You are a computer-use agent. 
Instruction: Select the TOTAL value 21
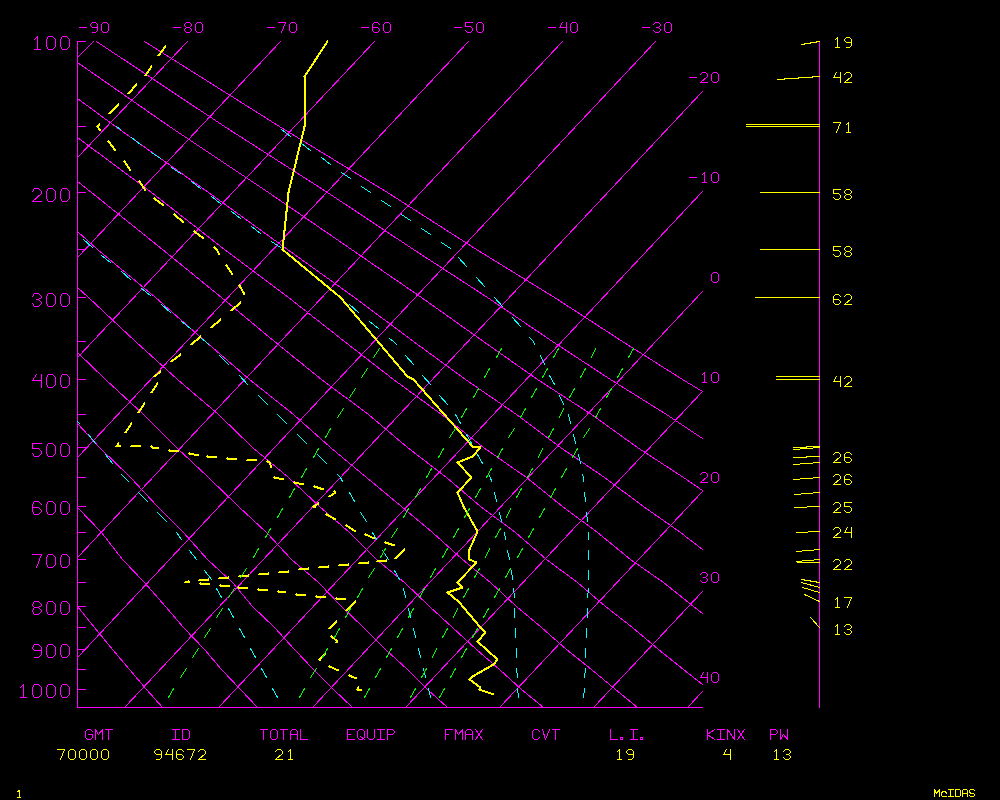284,755
